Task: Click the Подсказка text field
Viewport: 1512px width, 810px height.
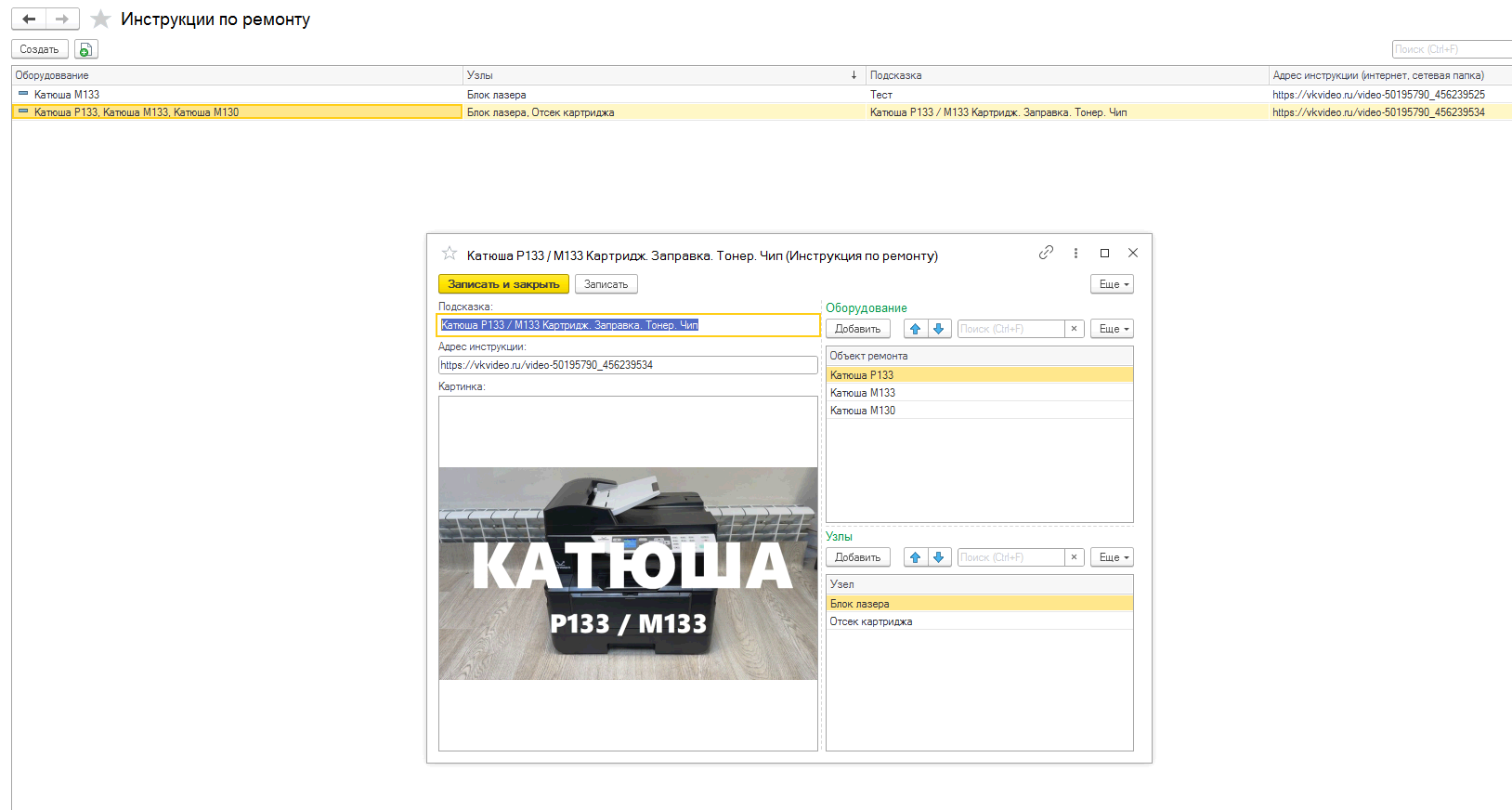Action: pos(628,325)
